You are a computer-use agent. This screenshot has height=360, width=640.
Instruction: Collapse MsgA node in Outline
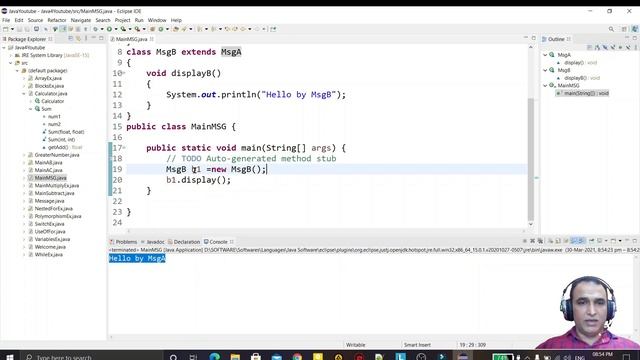click(545, 55)
